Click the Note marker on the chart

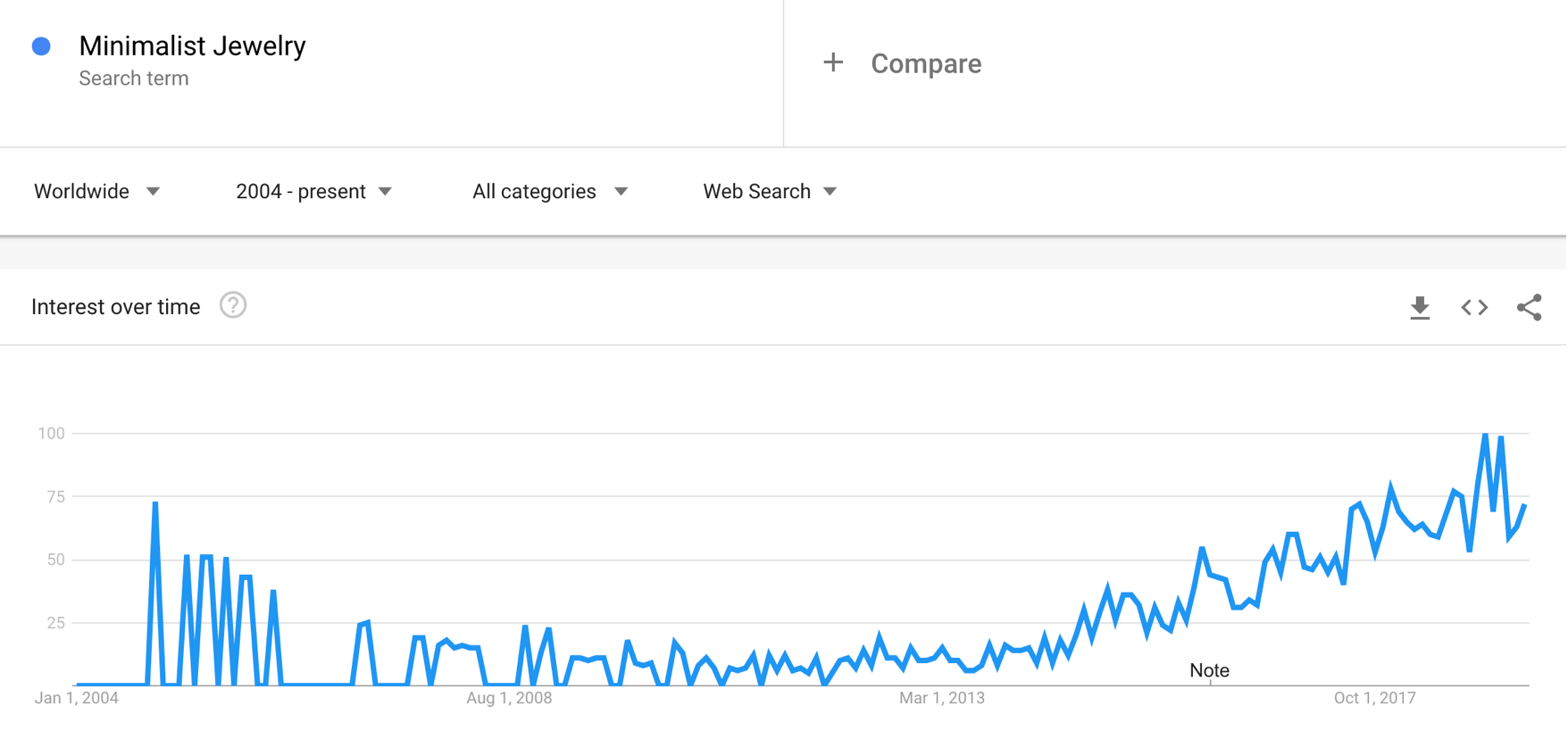point(1209,670)
